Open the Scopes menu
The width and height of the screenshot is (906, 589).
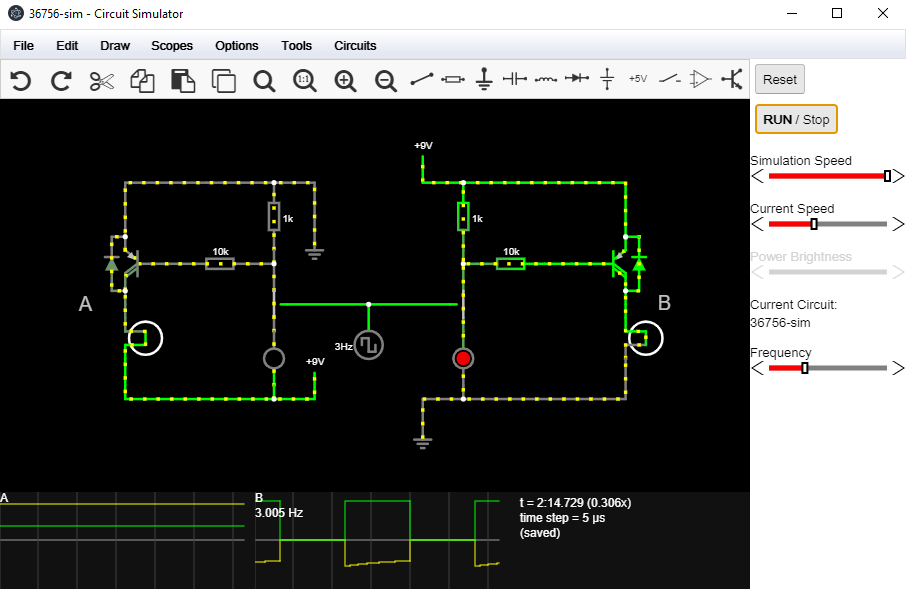point(172,46)
